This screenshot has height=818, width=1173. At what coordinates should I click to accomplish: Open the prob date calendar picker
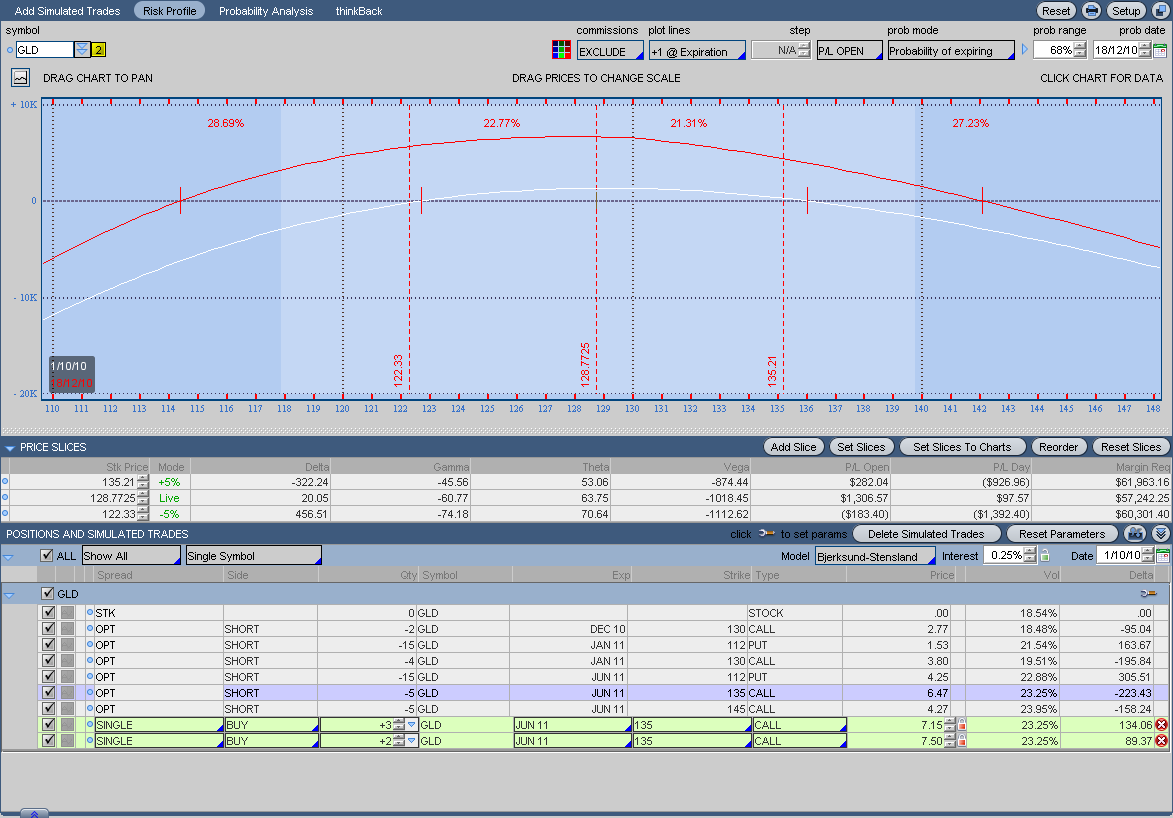pos(1159,50)
